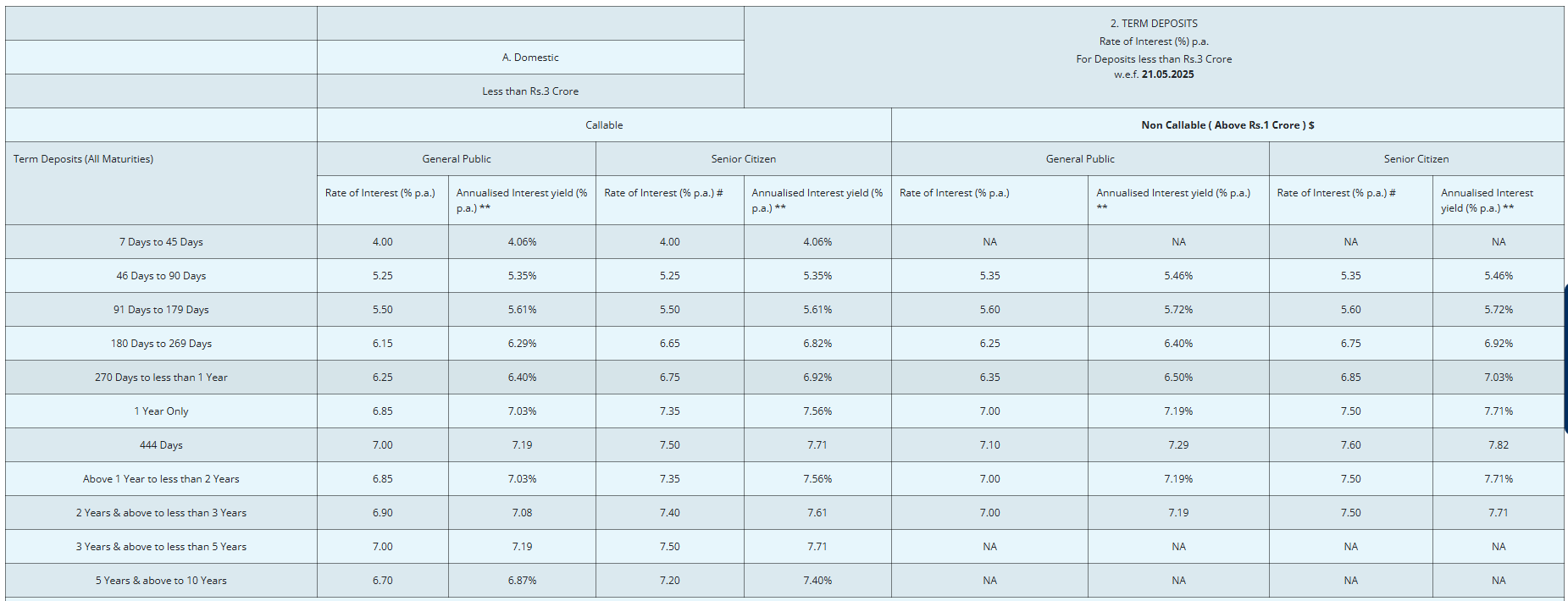Click the "444 Days" row label
The image size is (1568, 601).
click(161, 445)
